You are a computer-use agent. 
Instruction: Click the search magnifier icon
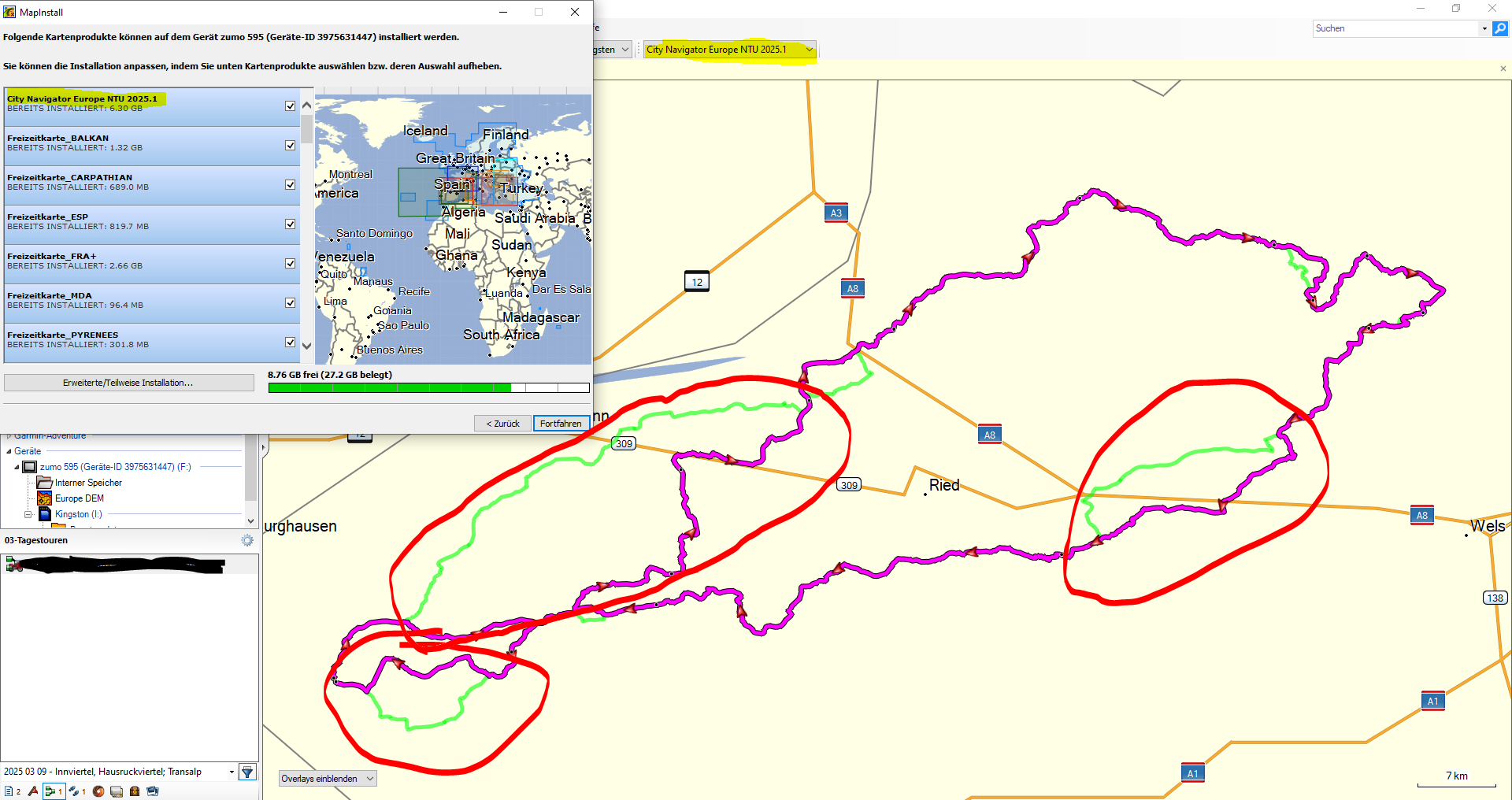click(x=1500, y=28)
